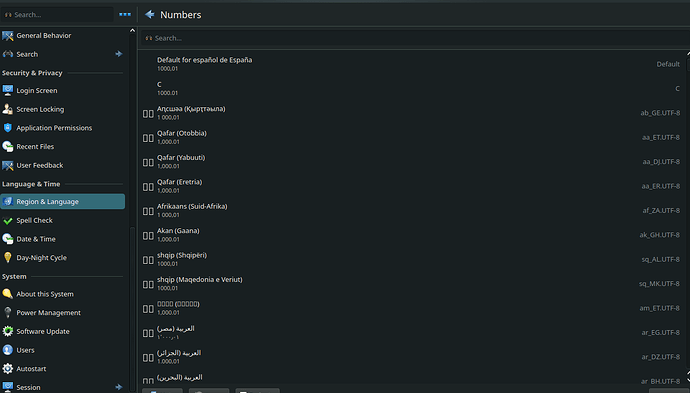Choose 'Qafar (Eretria)' number format

[412, 186]
